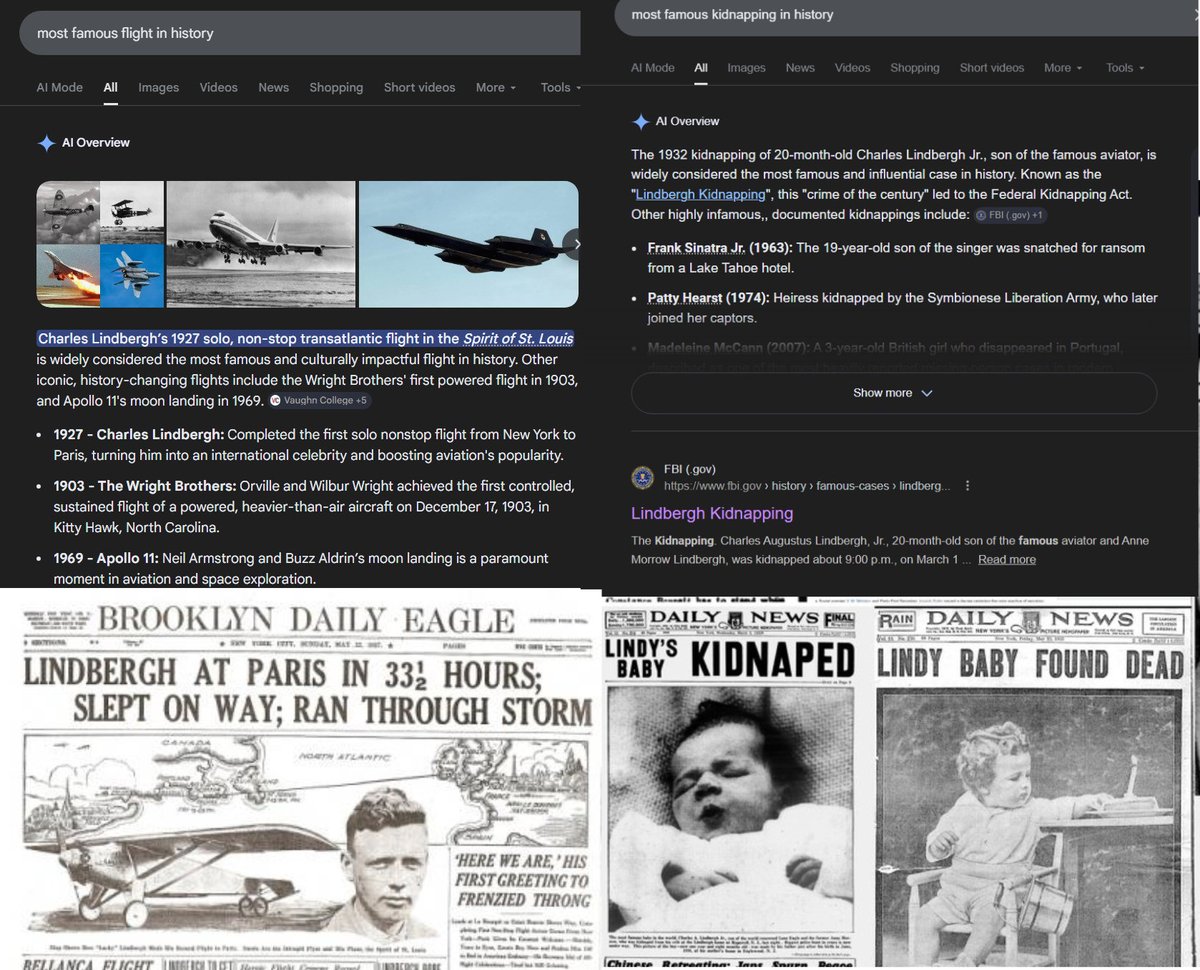Open AI Mode in the flight search
This screenshot has width=1200, height=970.
(60, 87)
